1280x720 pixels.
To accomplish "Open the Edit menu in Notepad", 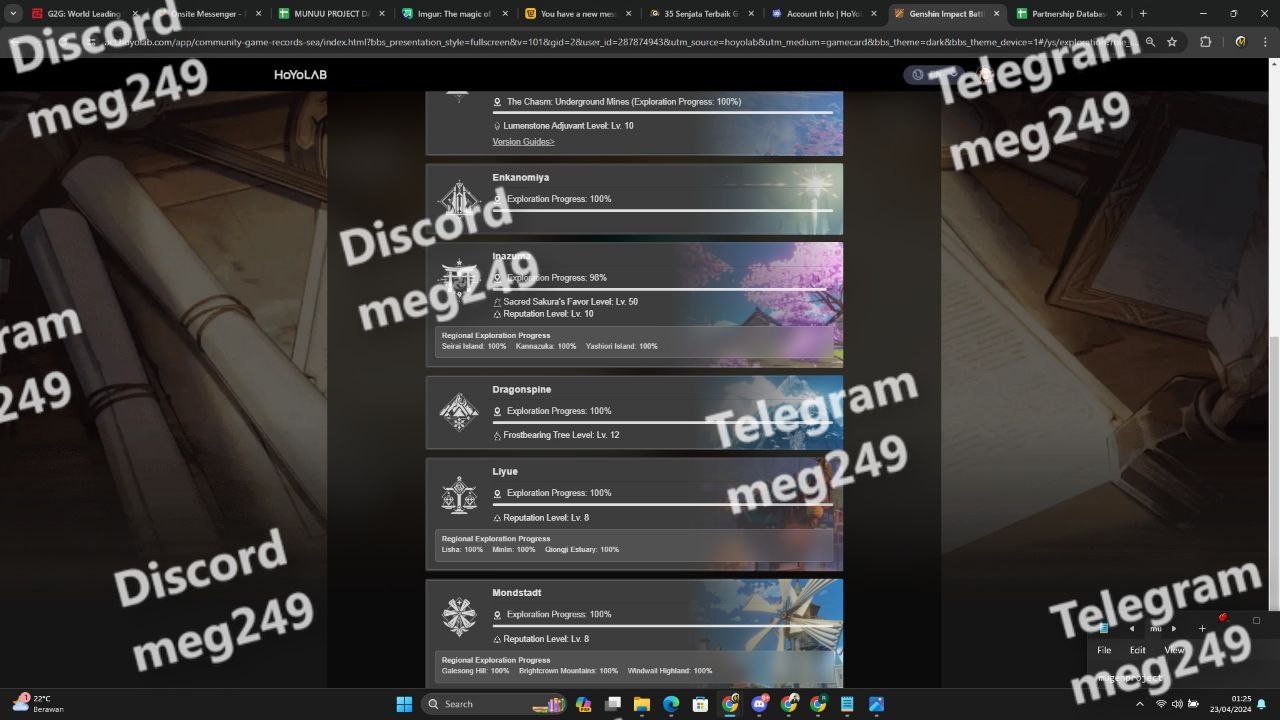I will [1138, 650].
